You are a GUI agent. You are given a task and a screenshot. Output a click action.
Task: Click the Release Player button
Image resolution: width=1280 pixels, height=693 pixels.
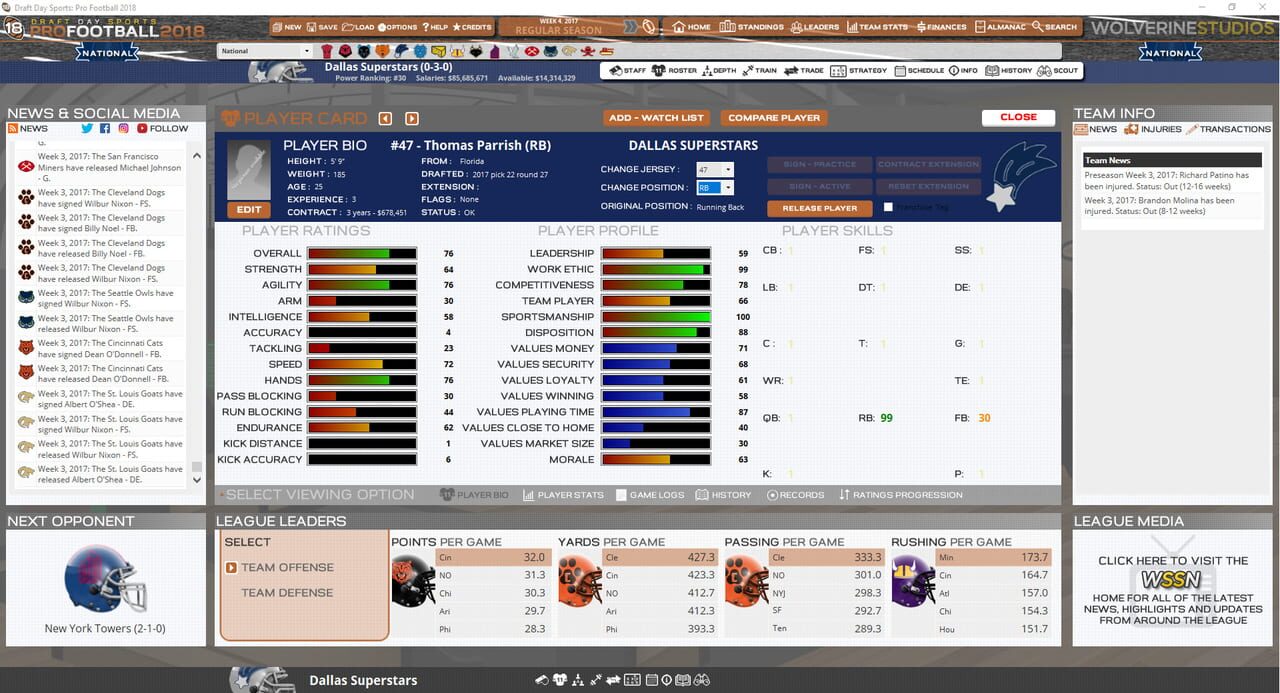tap(820, 208)
